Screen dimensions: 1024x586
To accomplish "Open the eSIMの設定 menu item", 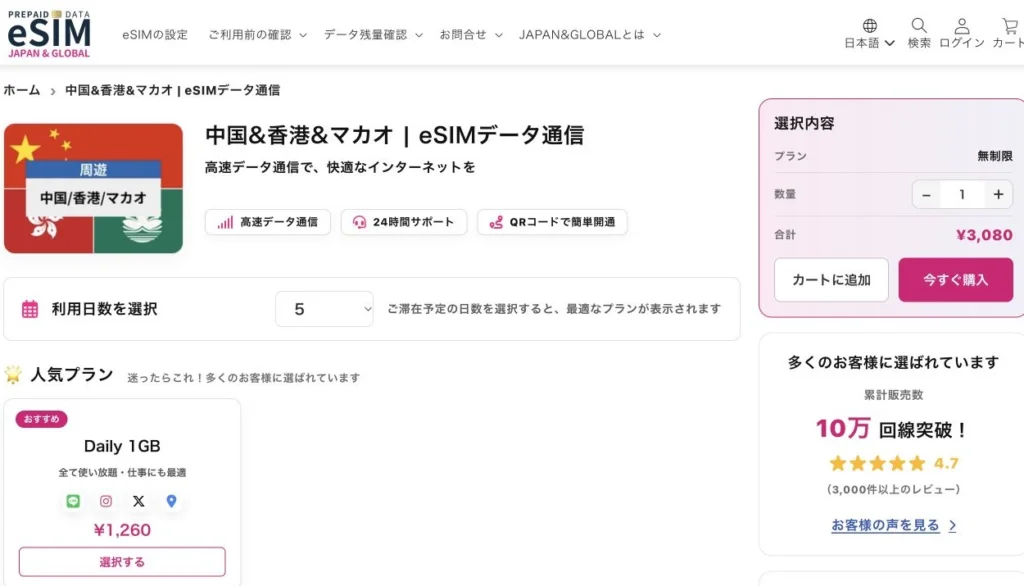I will [155, 35].
